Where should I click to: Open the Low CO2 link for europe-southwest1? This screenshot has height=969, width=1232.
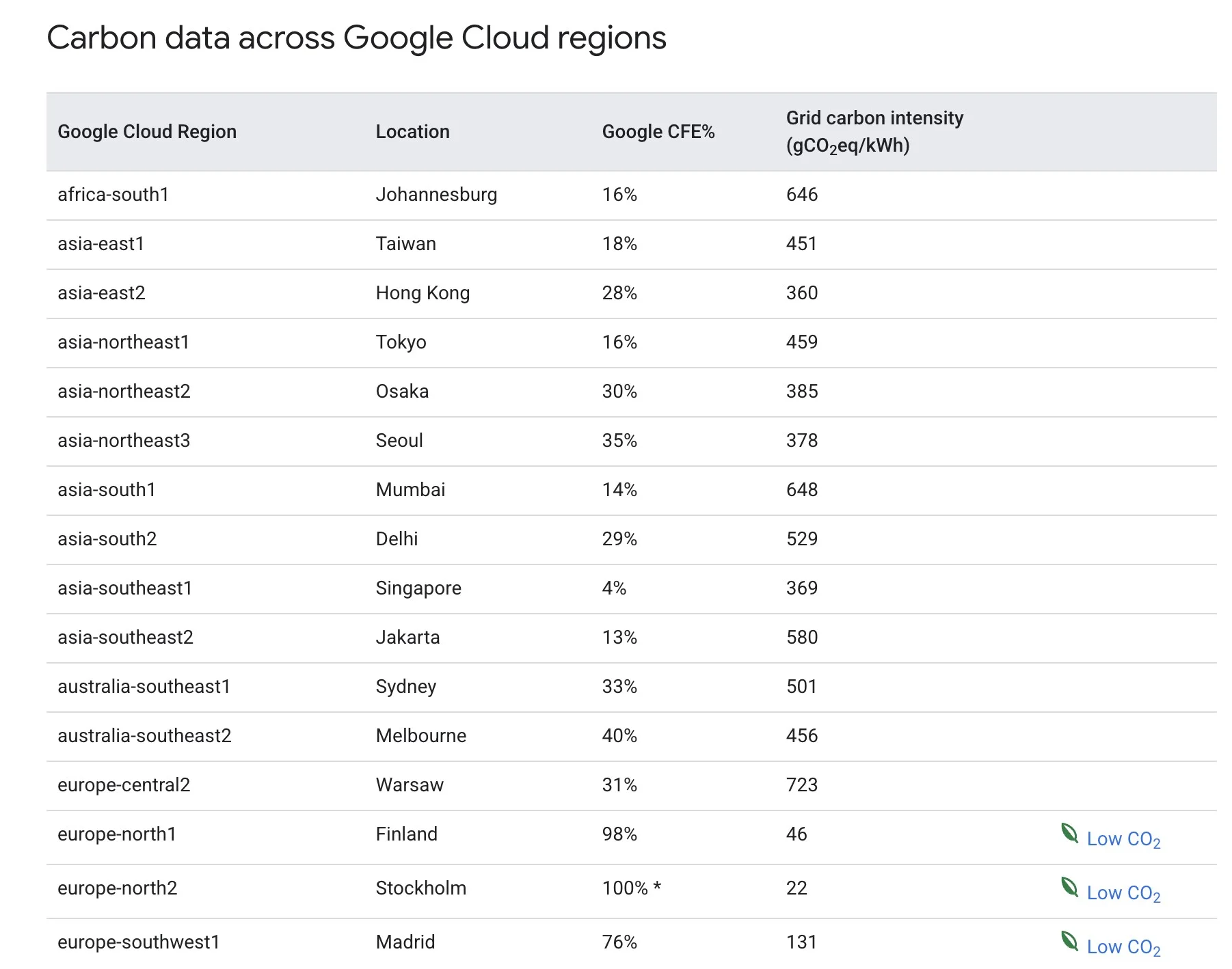click(x=1123, y=947)
